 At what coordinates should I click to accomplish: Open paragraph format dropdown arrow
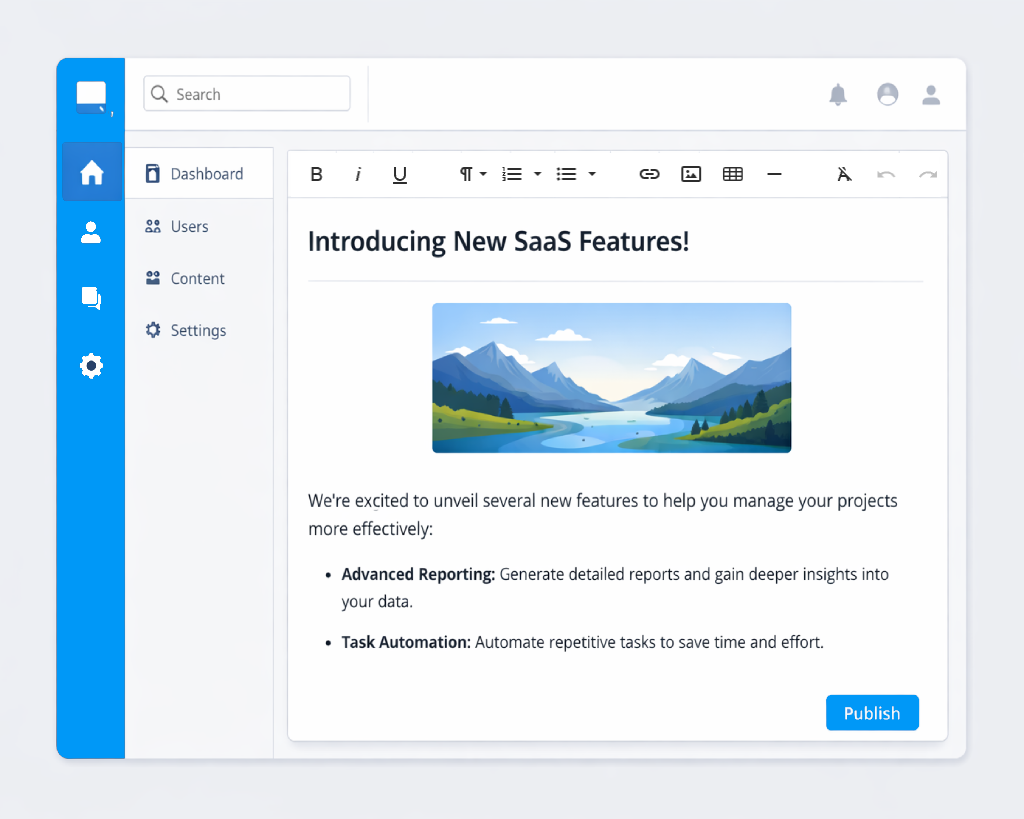[483, 174]
